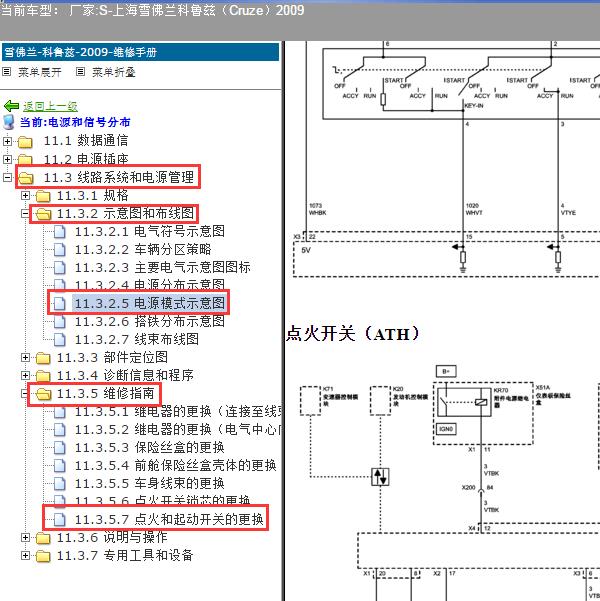Click the current-section computer icon
This screenshot has height=601, width=600.
point(8,122)
